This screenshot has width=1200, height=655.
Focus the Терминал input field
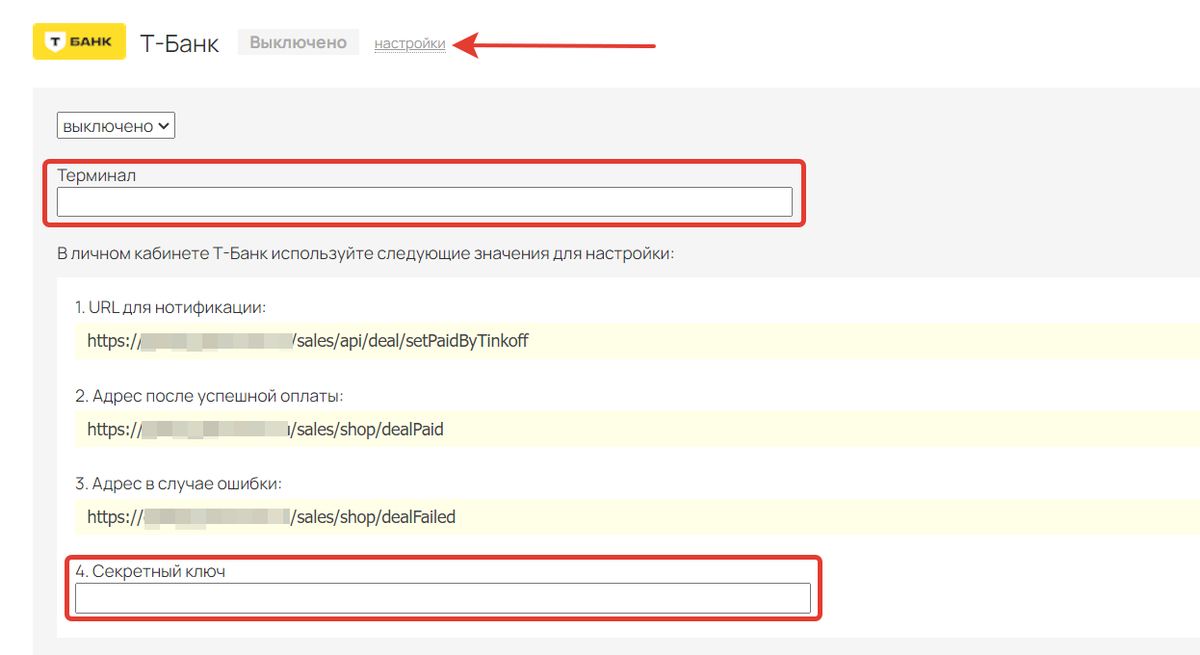[x=424, y=202]
